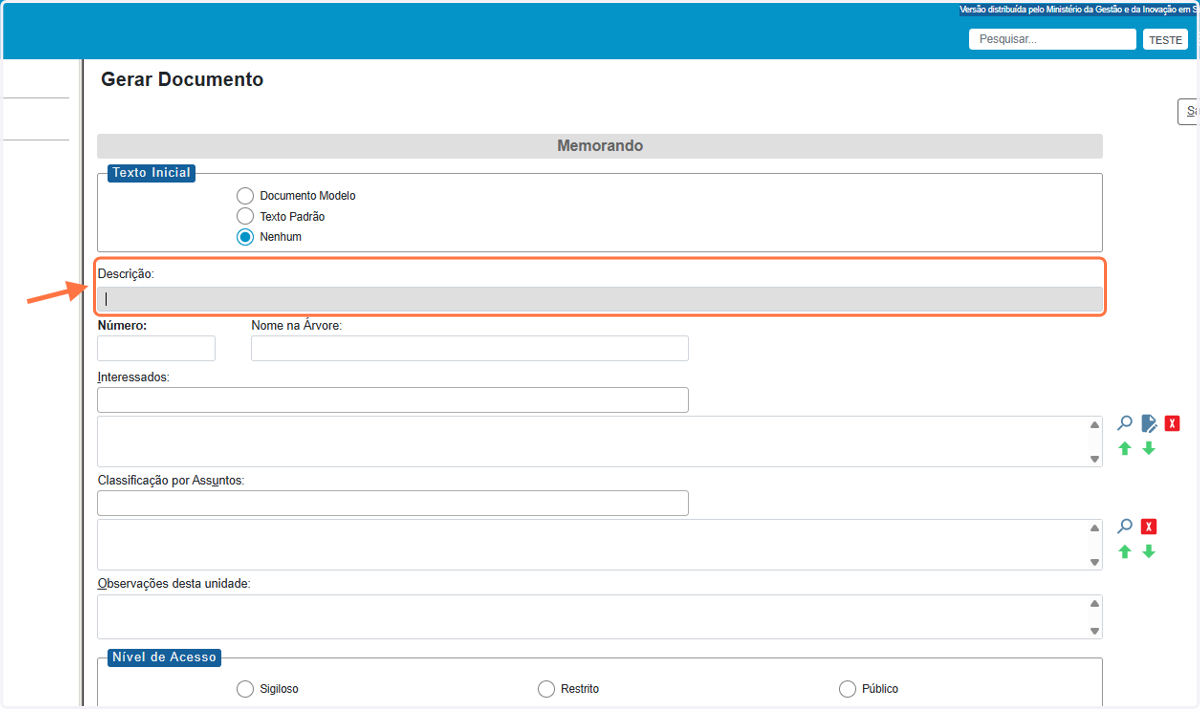Click the Observações desta unidade text area

[x=600, y=617]
